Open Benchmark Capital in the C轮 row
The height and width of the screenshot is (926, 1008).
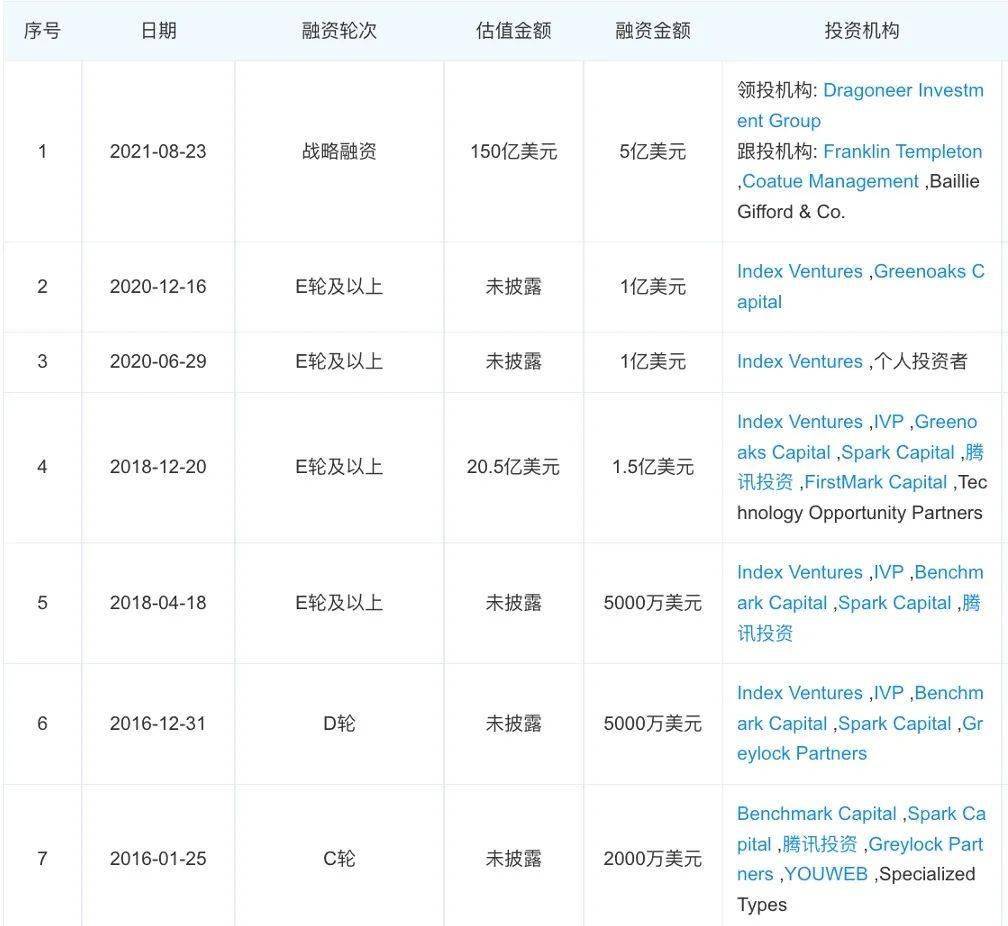pyautogui.click(x=816, y=813)
